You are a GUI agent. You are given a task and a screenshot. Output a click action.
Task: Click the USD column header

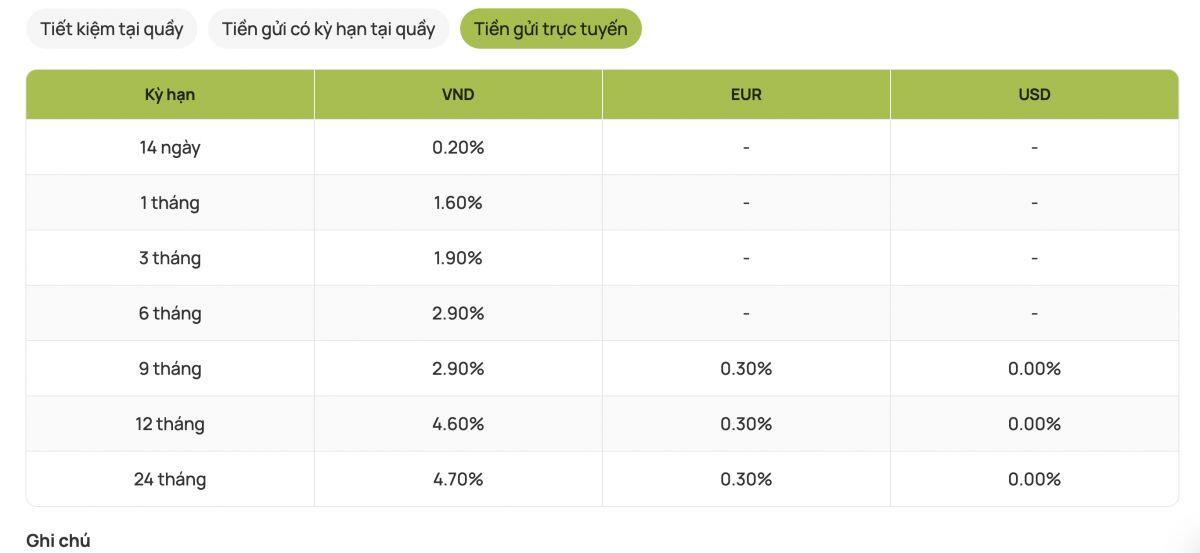[1034, 94]
